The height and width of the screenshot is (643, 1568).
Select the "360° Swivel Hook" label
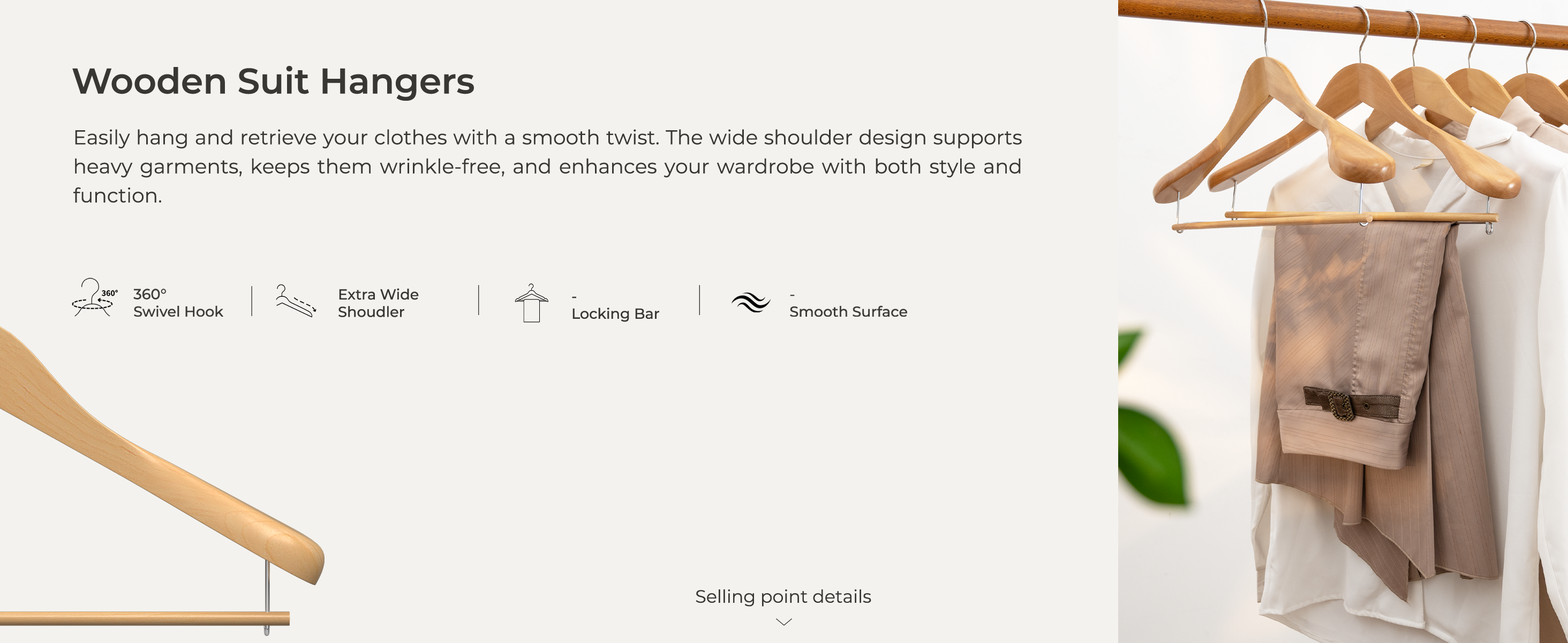[178, 303]
